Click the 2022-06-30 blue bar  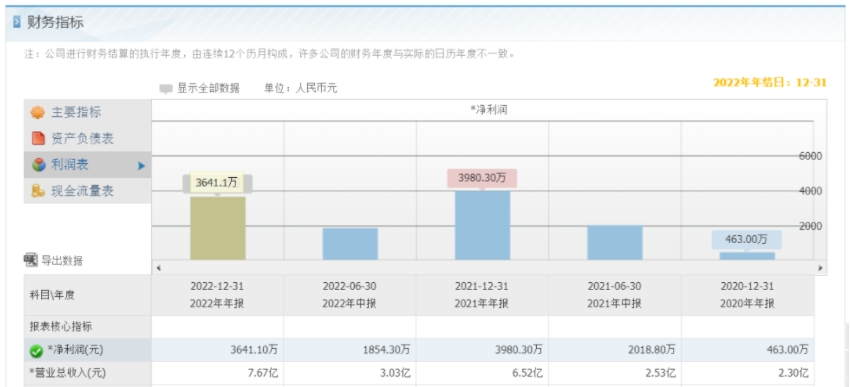[350, 244]
